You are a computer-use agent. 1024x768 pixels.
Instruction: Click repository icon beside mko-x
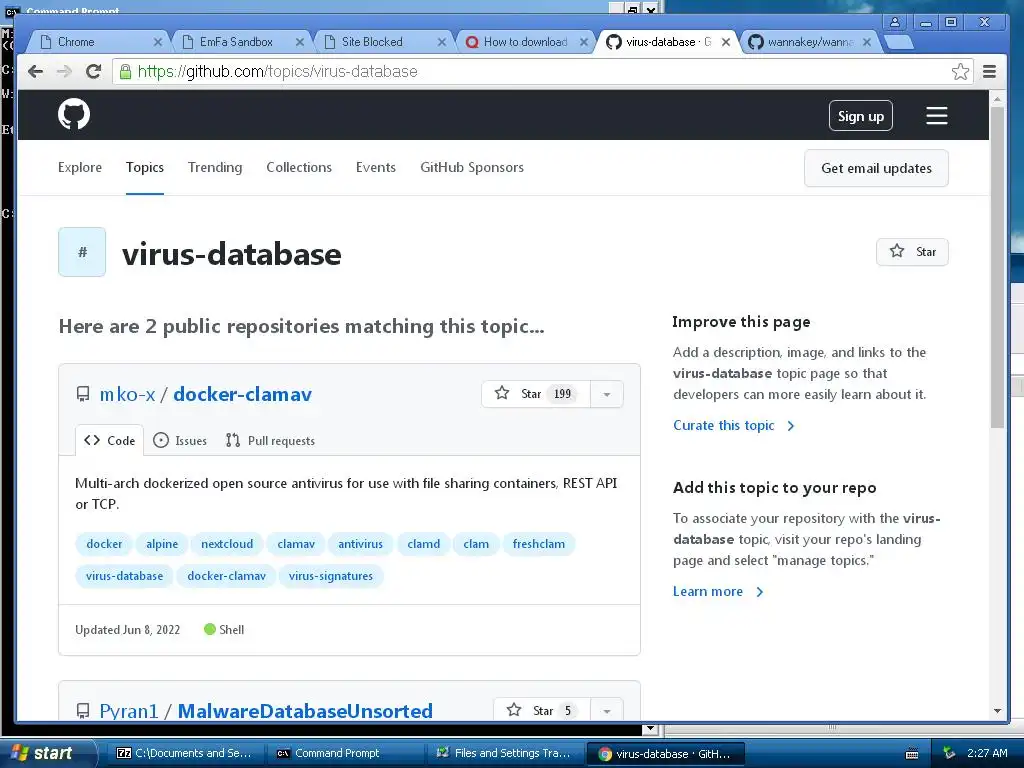pyautogui.click(x=83, y=394)
